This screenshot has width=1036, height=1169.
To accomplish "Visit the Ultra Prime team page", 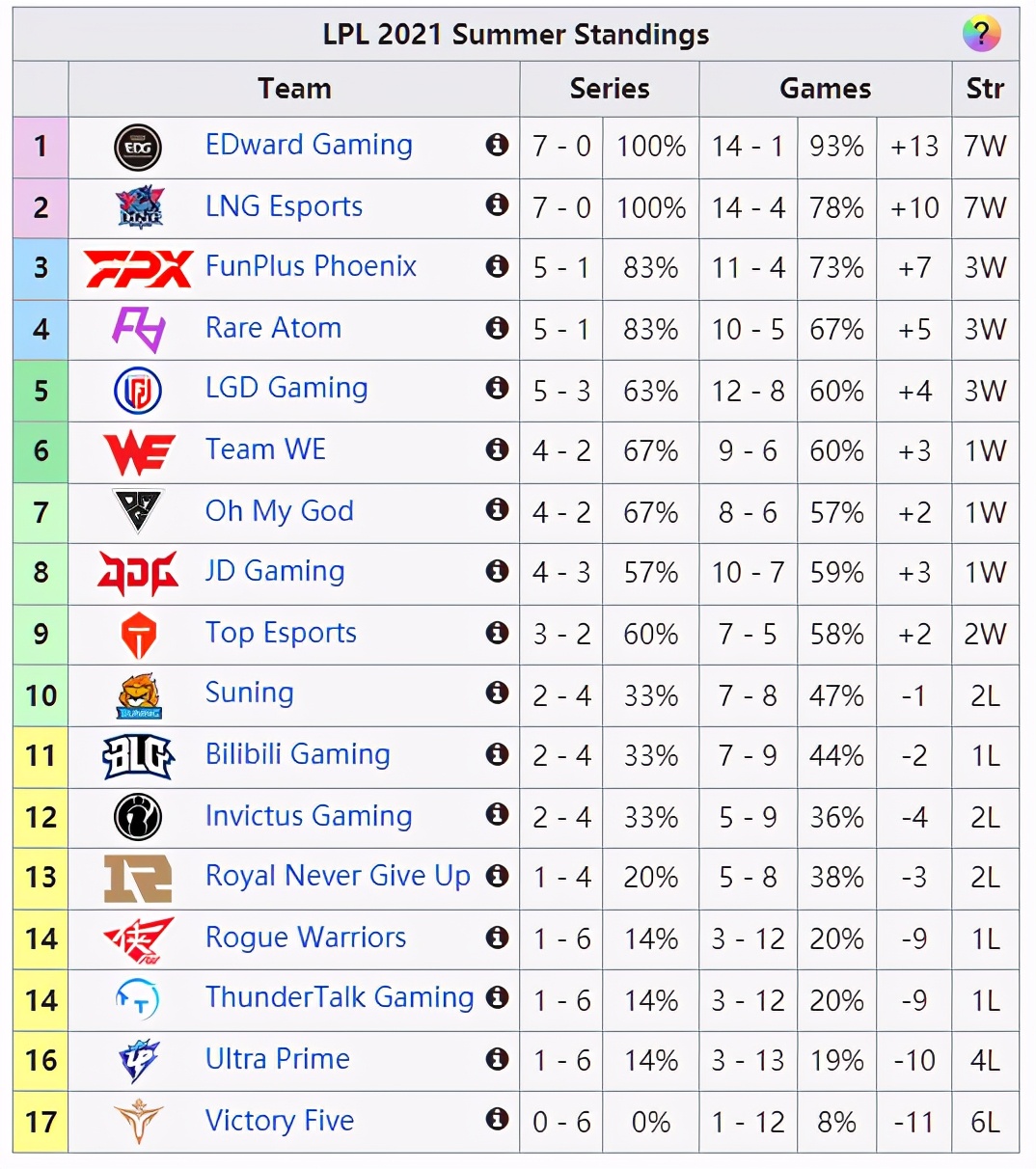I will point(278,1059).
